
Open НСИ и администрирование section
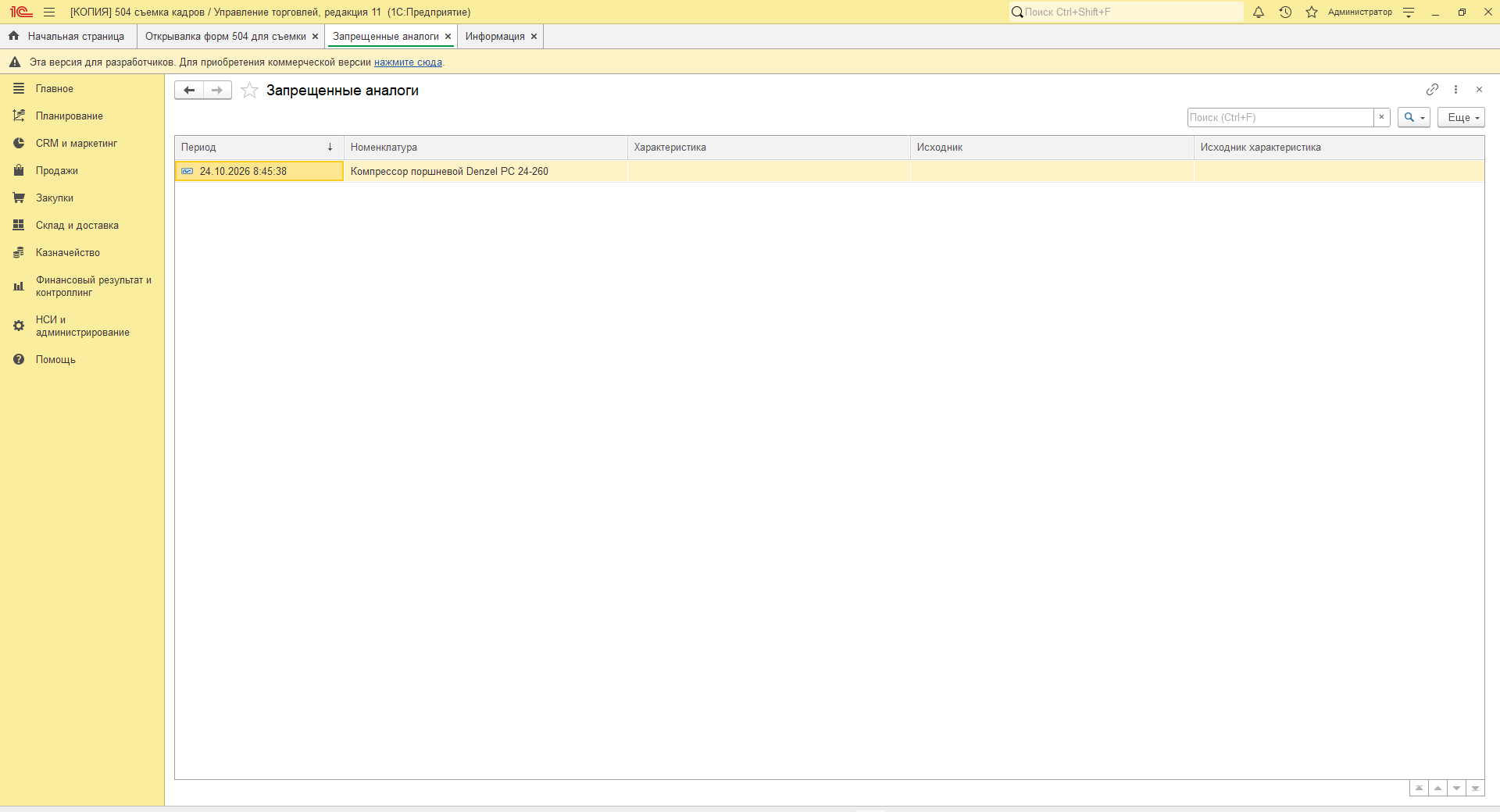[82, 326]
